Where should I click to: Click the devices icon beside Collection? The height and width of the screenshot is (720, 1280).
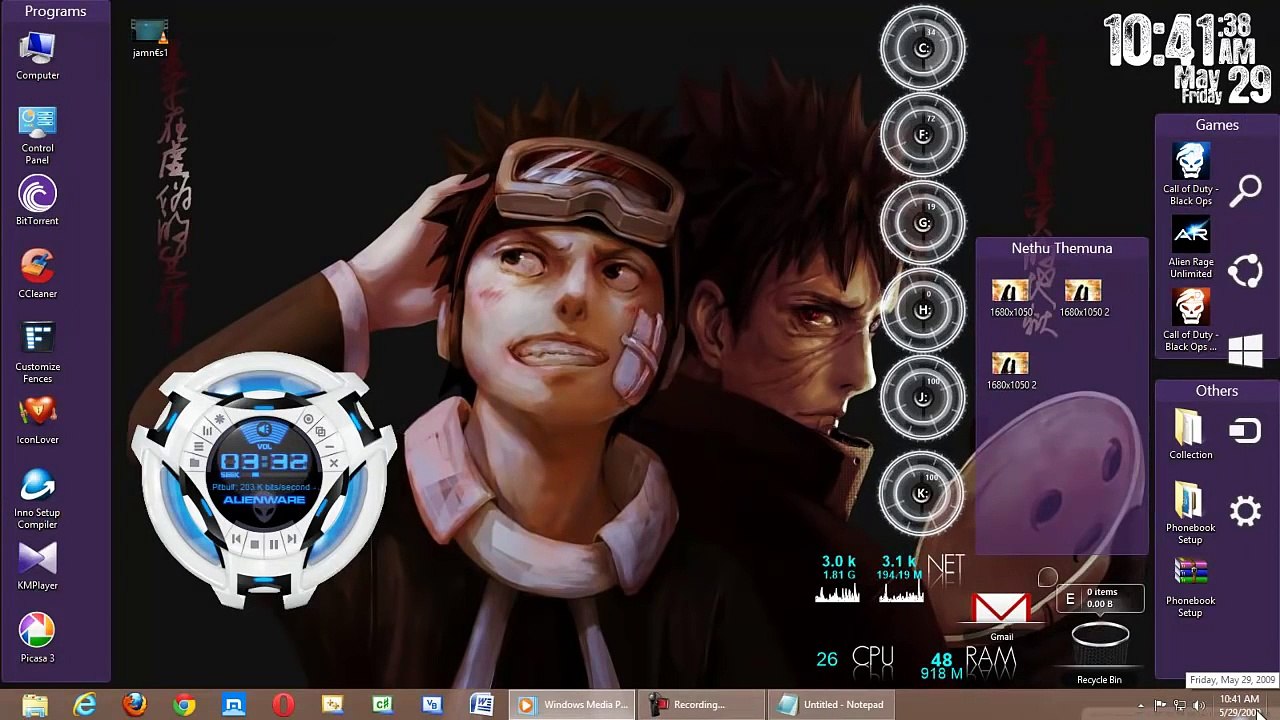1246,431
